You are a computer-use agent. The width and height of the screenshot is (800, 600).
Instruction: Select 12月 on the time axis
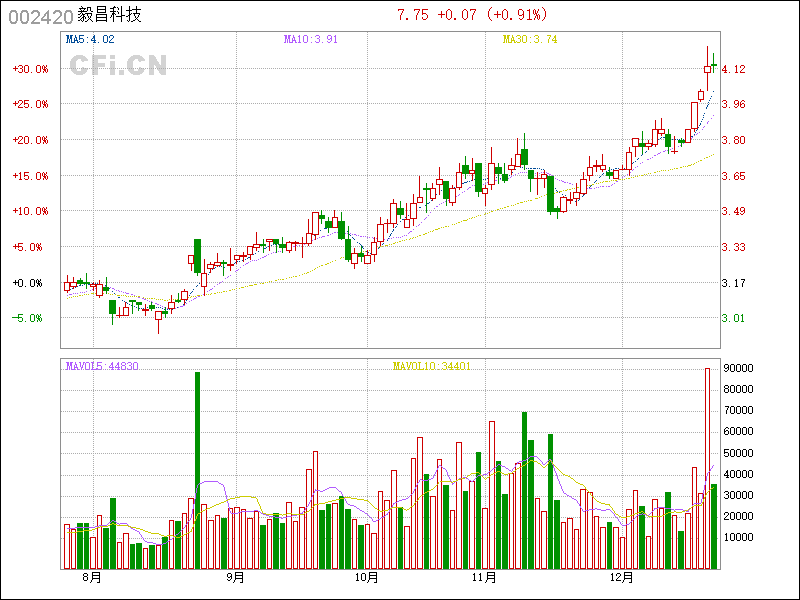tap(622, 577)
